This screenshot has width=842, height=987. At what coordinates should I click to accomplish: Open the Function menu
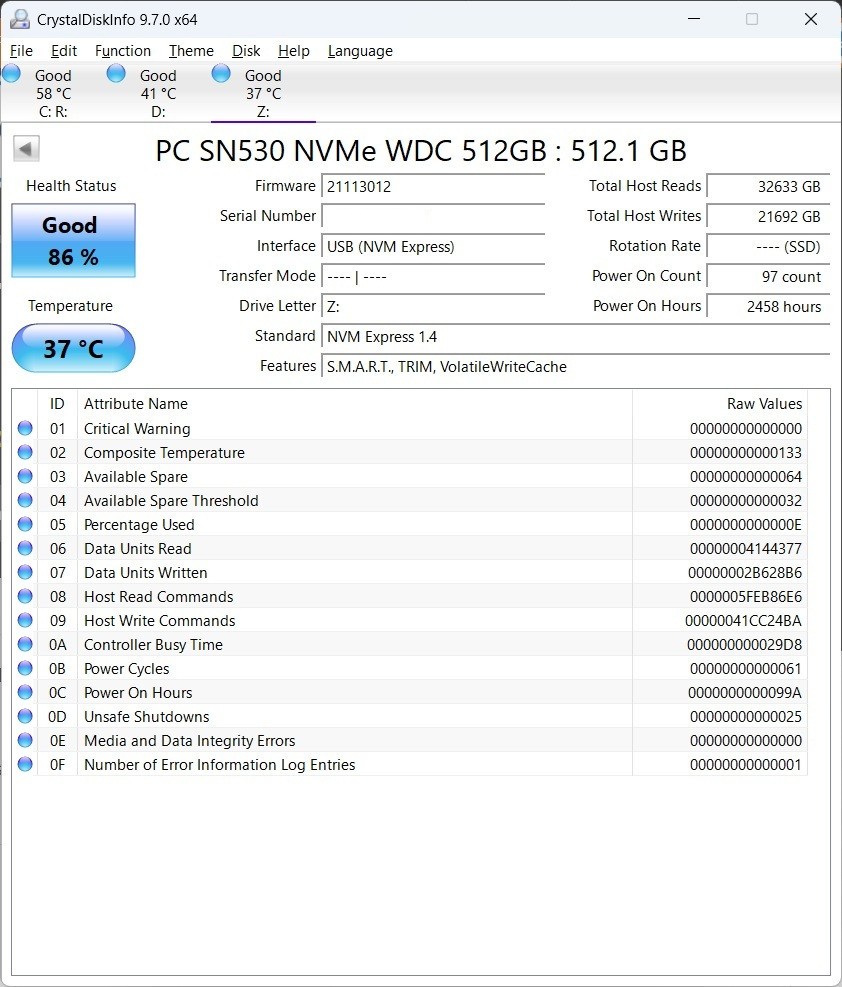(x=123, y=51)
